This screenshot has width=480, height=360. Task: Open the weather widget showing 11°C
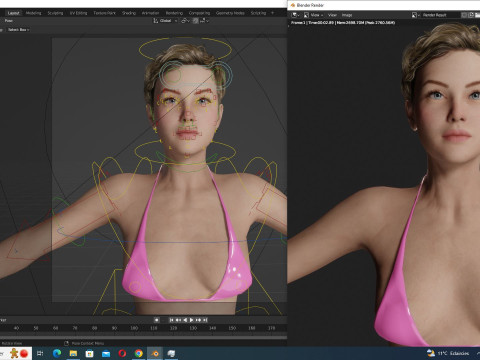[x=448, y=353]
